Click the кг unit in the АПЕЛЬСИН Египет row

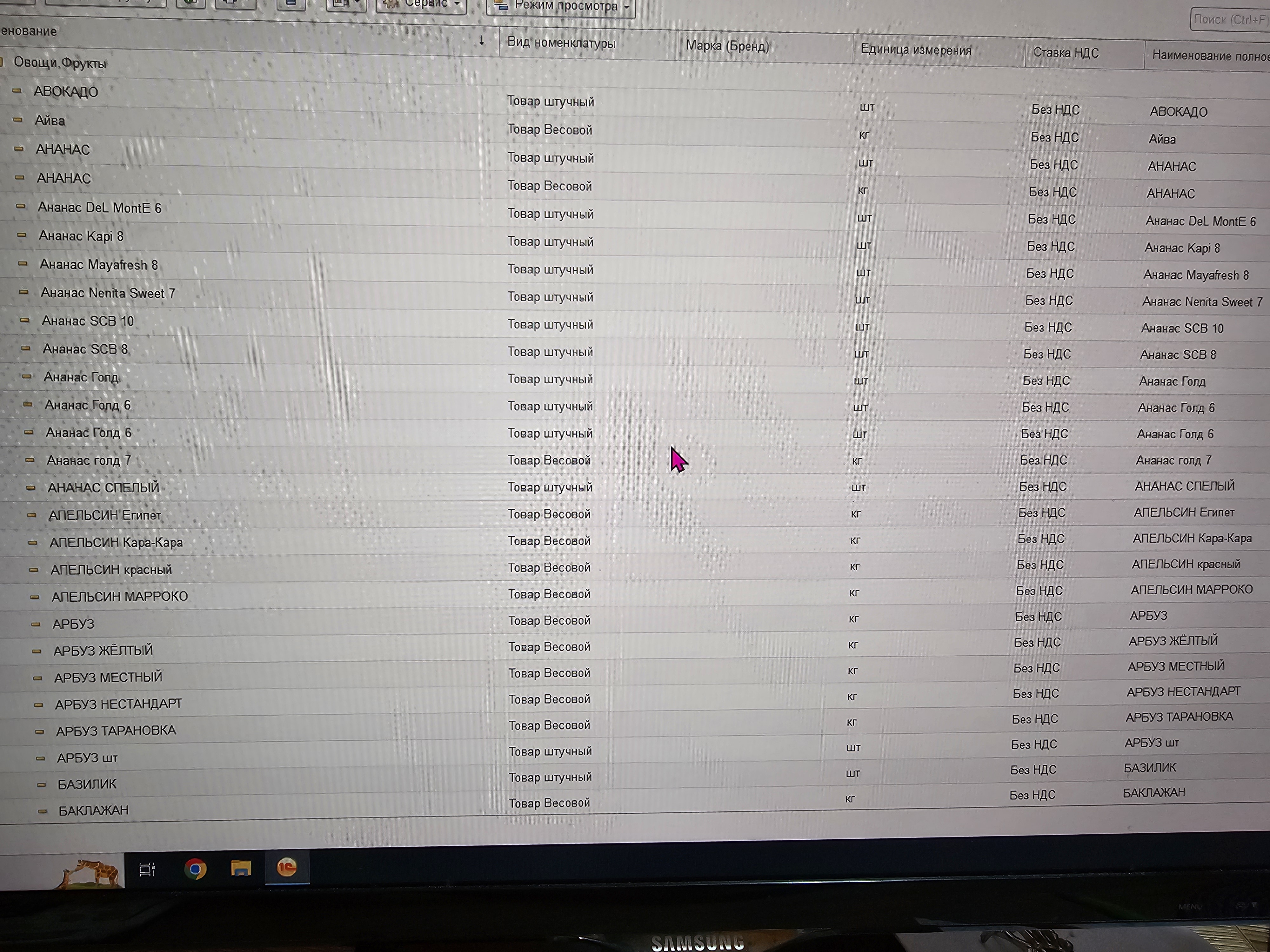point(856,513)
